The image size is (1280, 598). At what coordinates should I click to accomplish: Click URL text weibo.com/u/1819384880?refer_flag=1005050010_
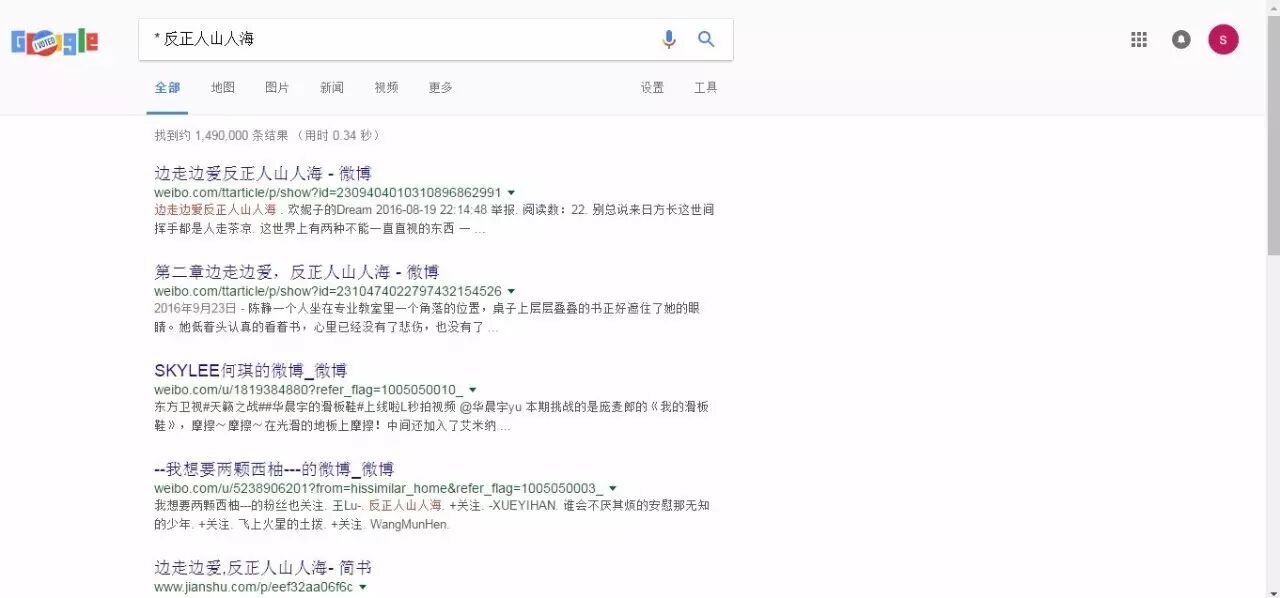(309, 389)
